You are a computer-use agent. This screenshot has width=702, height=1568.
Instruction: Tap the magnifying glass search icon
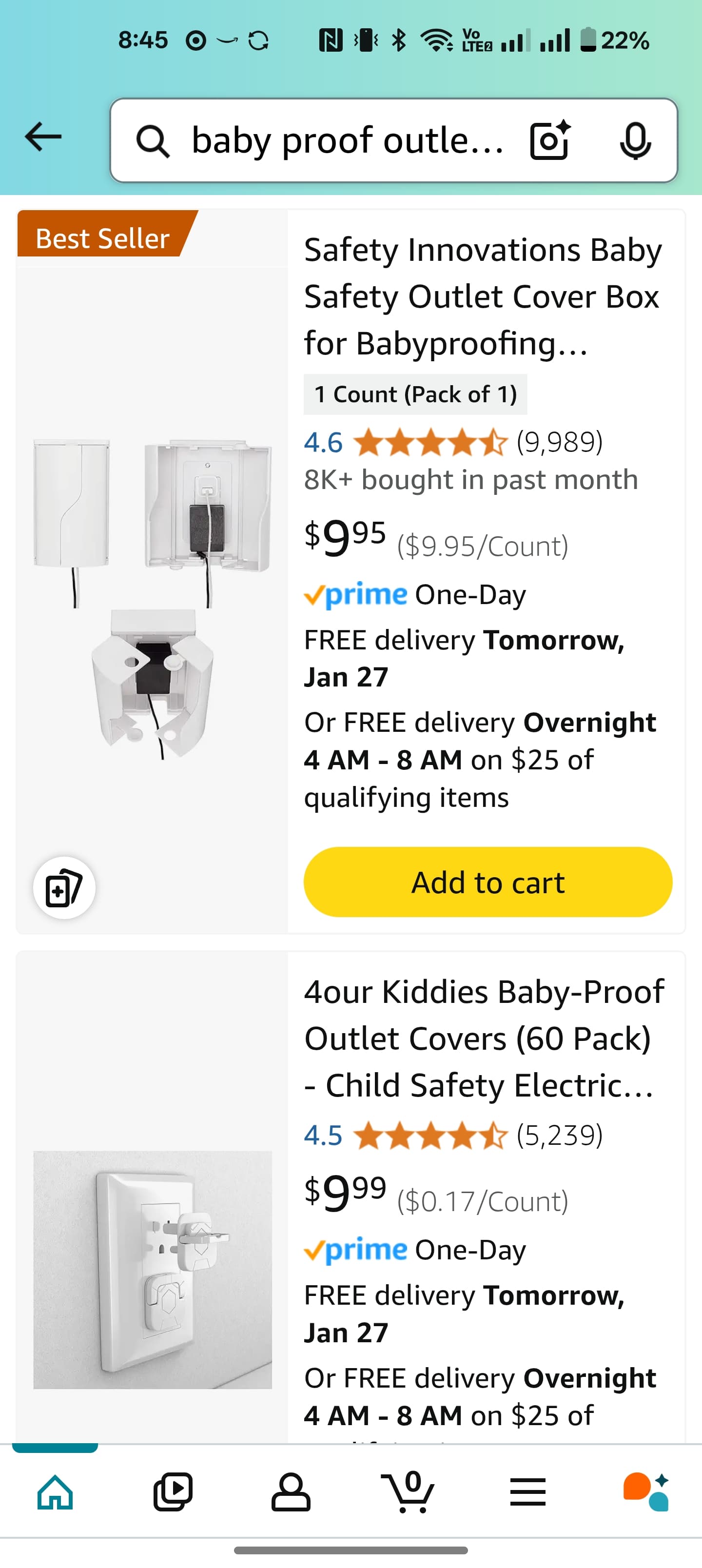[x=152, y=142]
